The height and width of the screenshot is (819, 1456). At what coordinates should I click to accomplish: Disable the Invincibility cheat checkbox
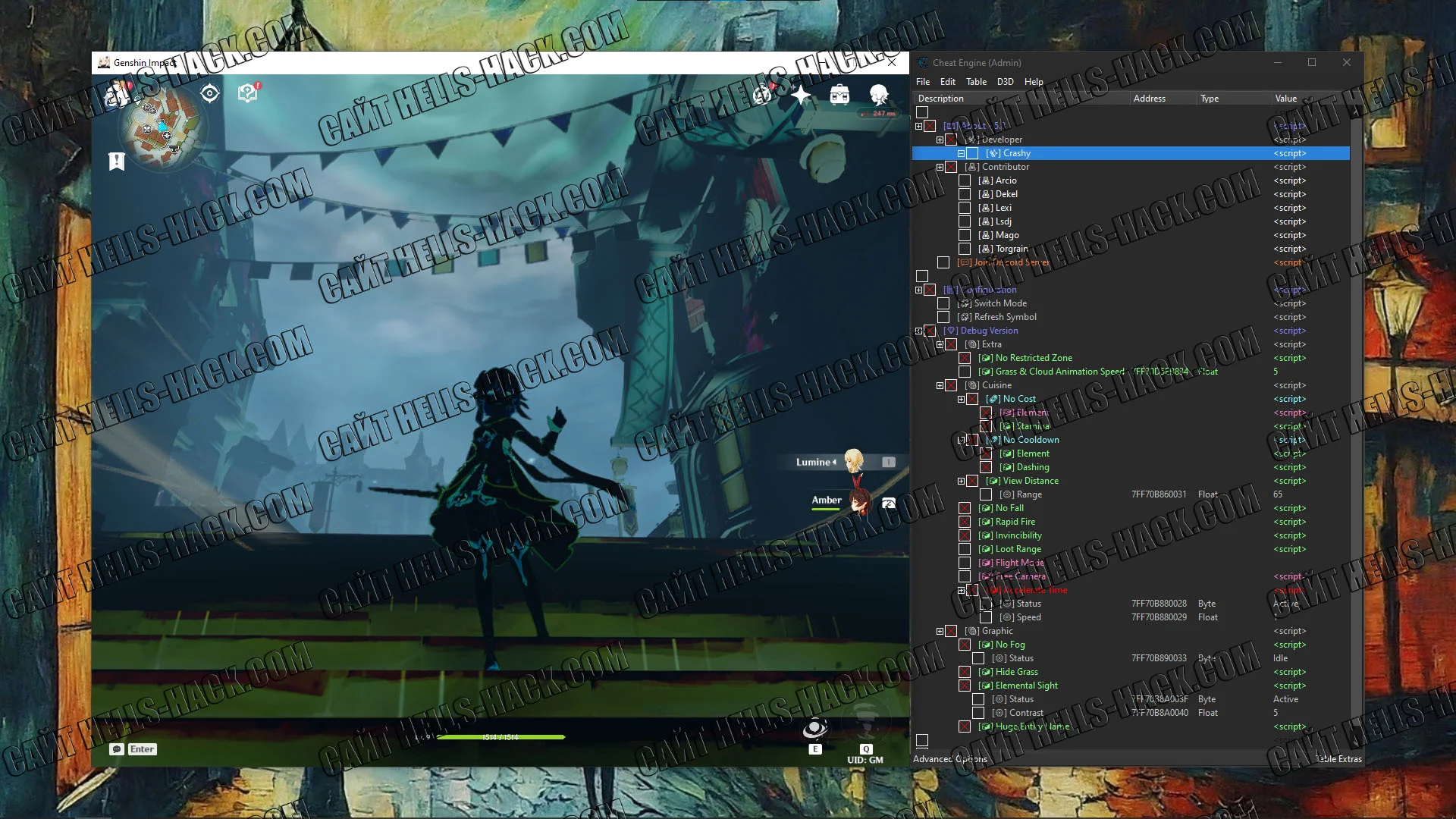click(x=965, y=535)
